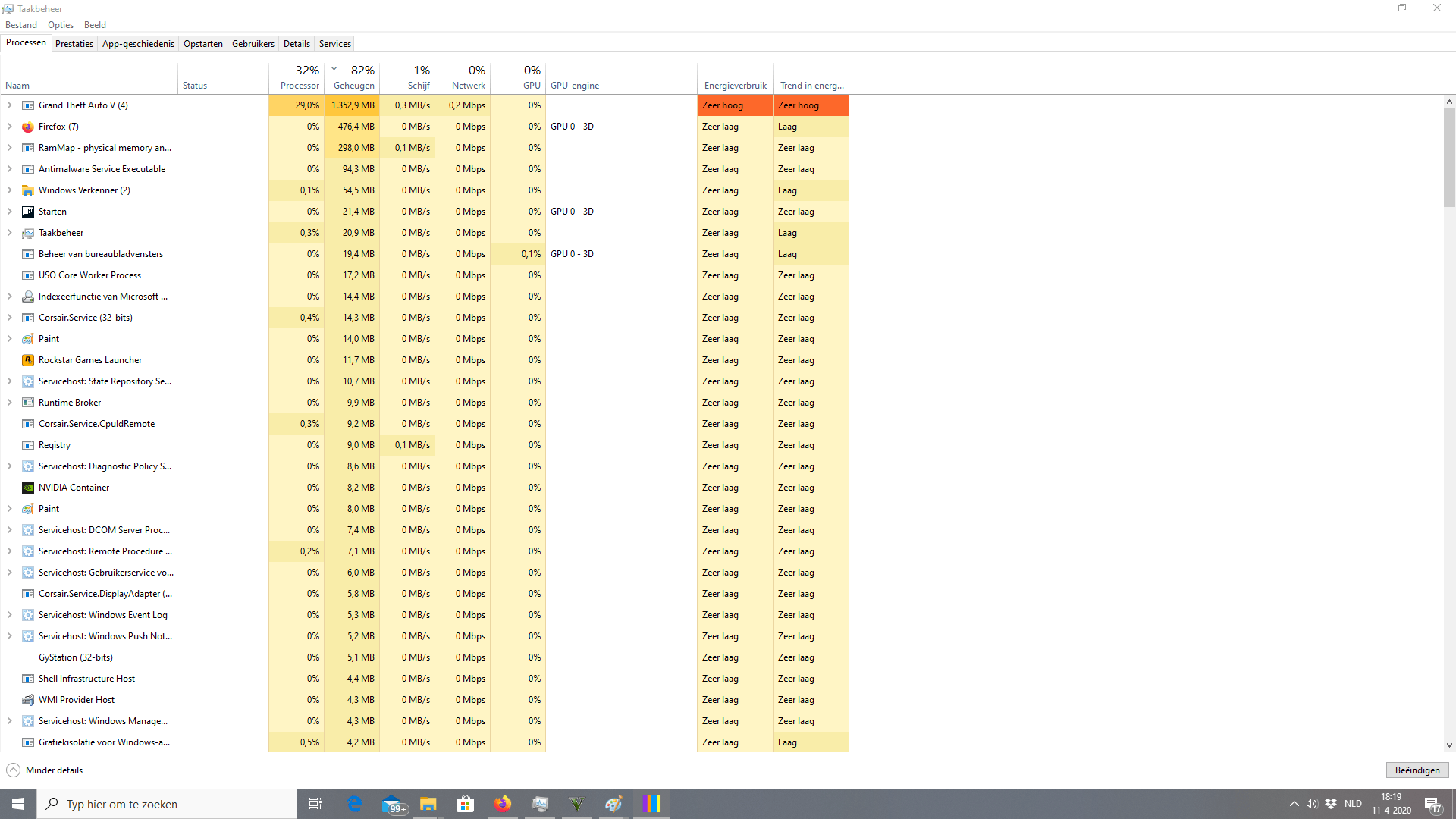Screen dimensions: 1456x819
Task: Switch to the Prestaties tab
Action: point(74,44)
